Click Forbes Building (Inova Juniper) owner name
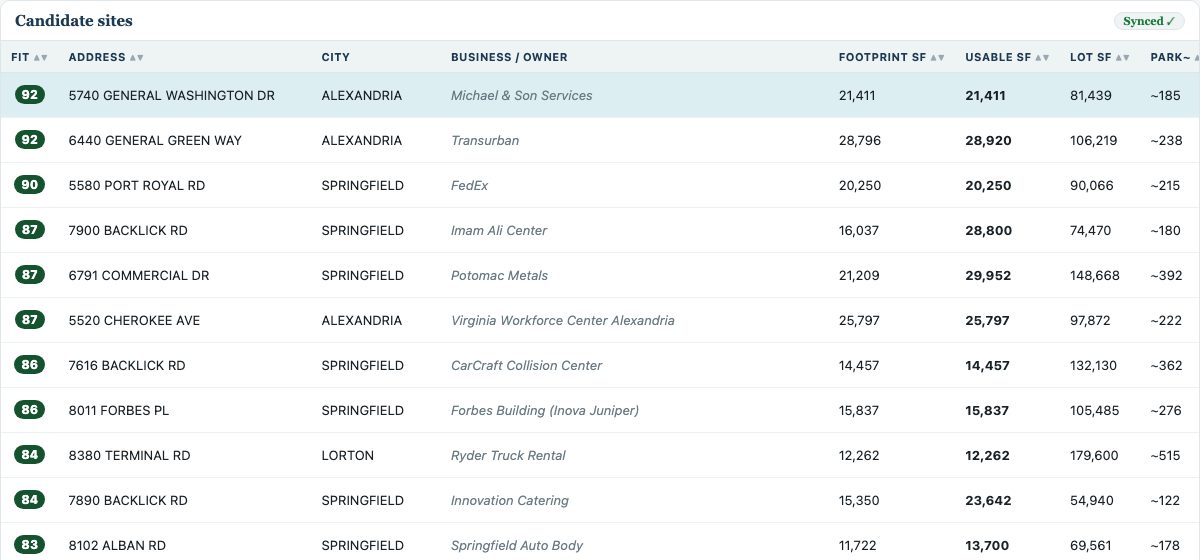This screenshot has width=1200, height=560. [x=545, y=411]
